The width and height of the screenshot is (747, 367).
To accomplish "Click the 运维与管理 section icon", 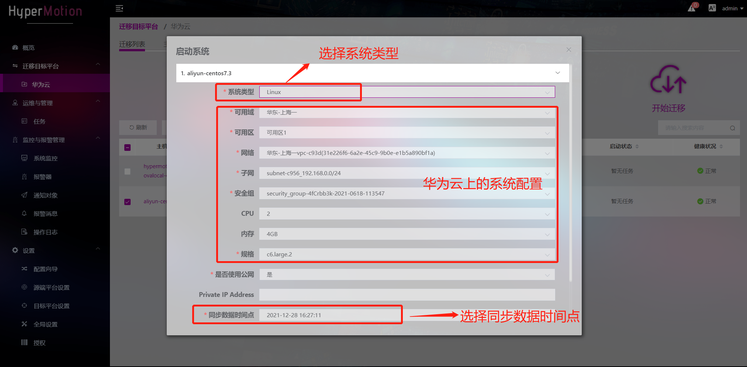I will coord(15,103).
